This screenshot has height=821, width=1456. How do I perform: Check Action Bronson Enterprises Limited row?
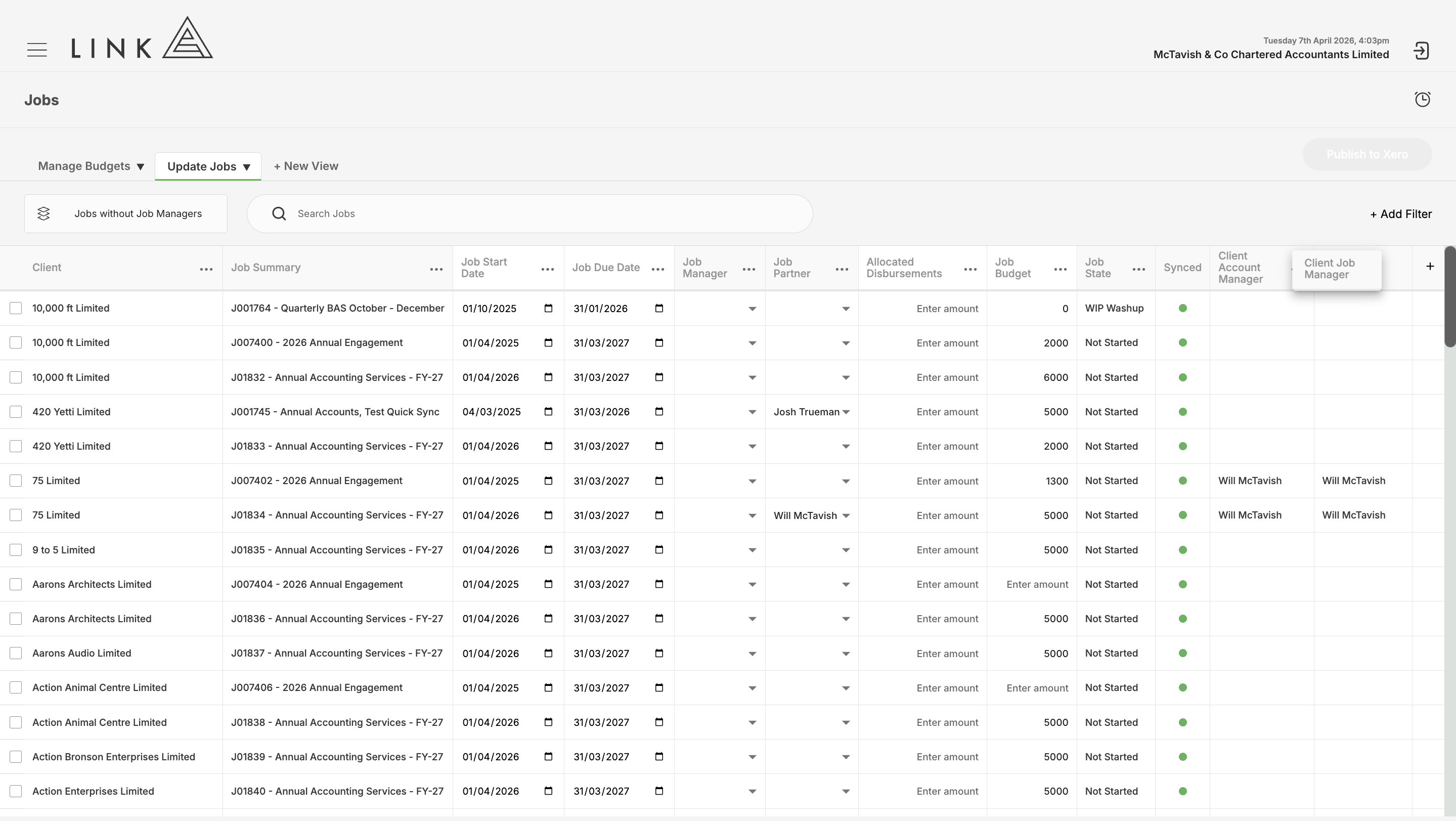pos(16,757)
